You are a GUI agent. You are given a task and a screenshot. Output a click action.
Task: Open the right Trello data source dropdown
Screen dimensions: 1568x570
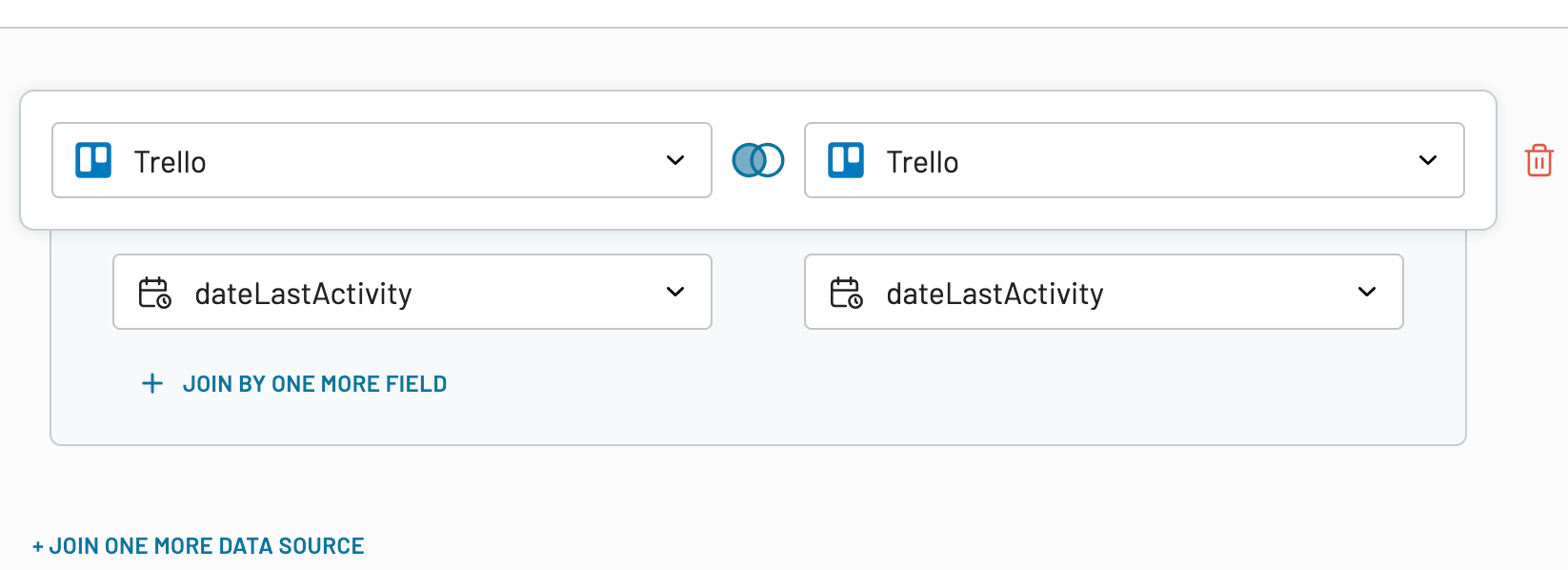pos(1134,160)
